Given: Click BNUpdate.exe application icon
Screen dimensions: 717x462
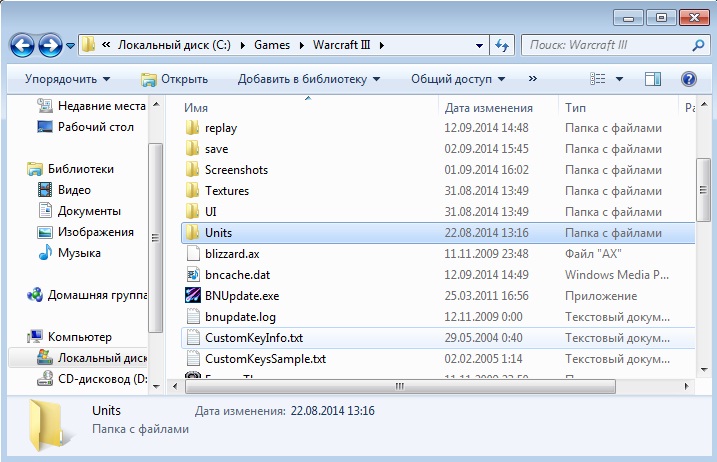Looking at the screenshot, I should [x=193, y=295].
